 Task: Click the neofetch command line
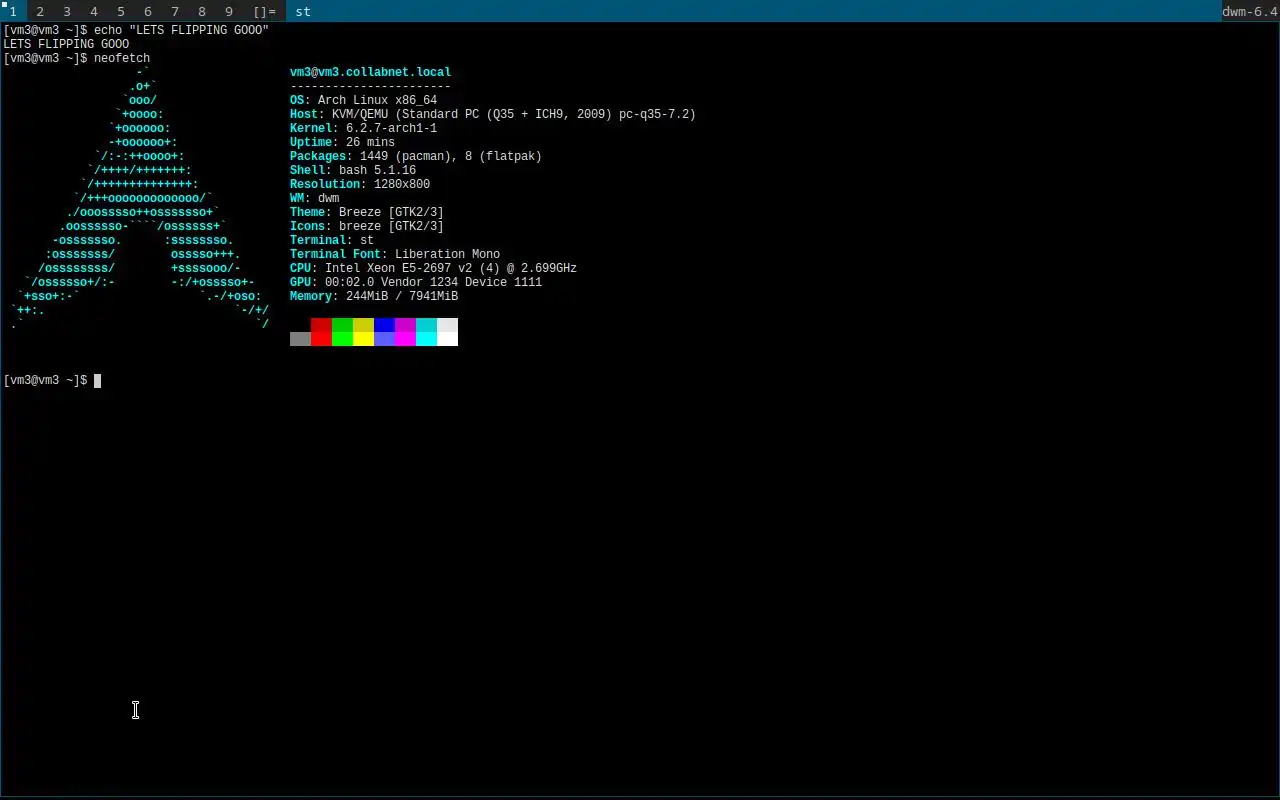77,58
